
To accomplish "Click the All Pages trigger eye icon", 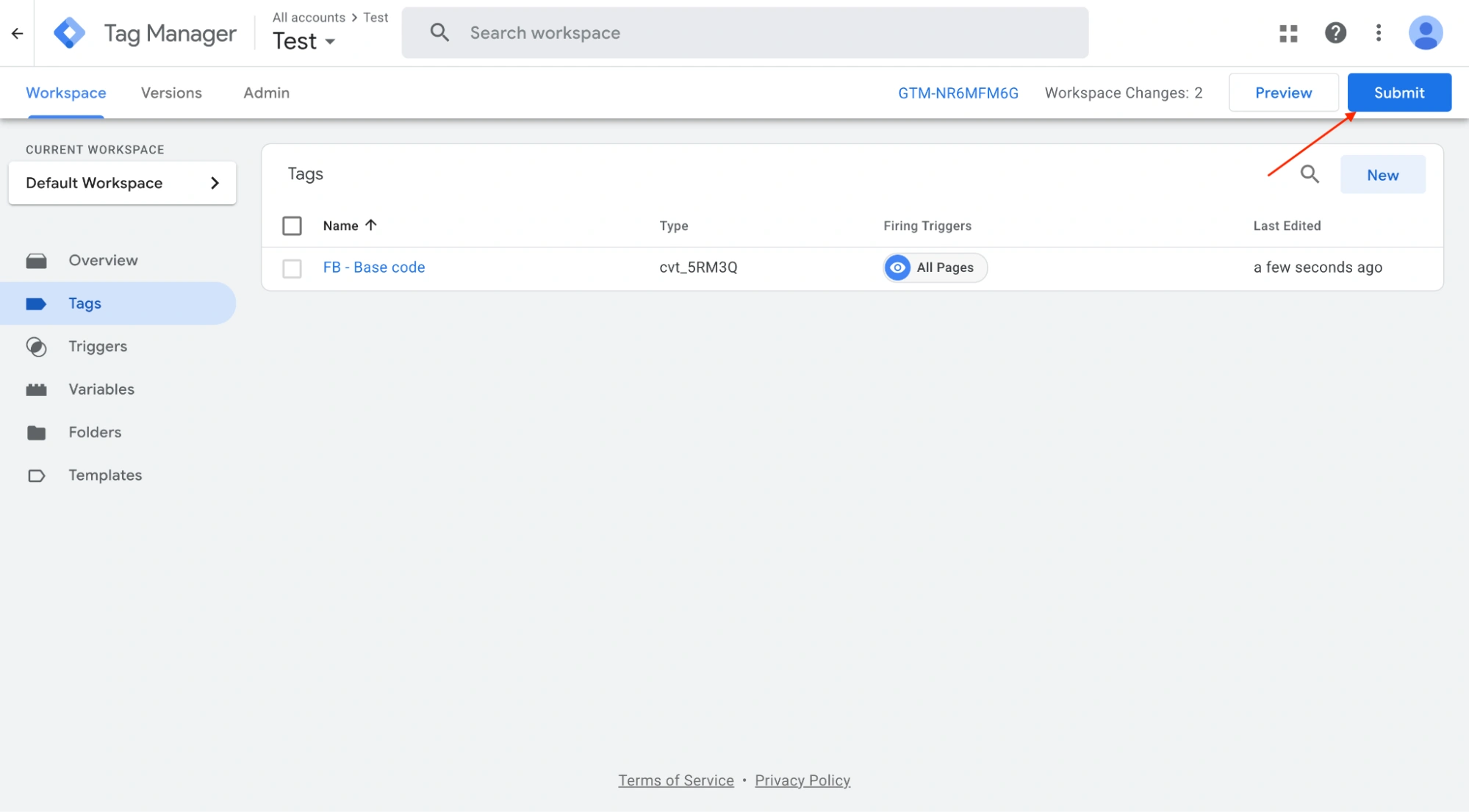I will tap(897, 267).
